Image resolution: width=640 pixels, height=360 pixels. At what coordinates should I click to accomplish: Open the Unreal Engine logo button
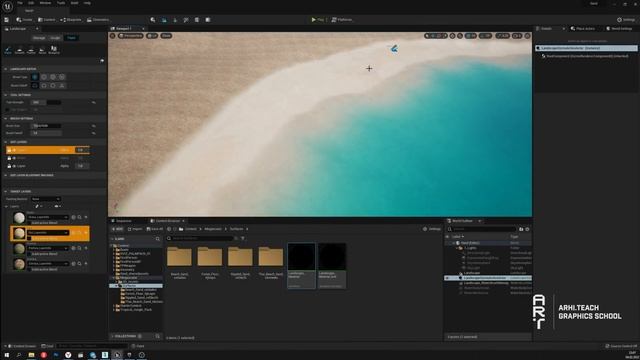7,7
